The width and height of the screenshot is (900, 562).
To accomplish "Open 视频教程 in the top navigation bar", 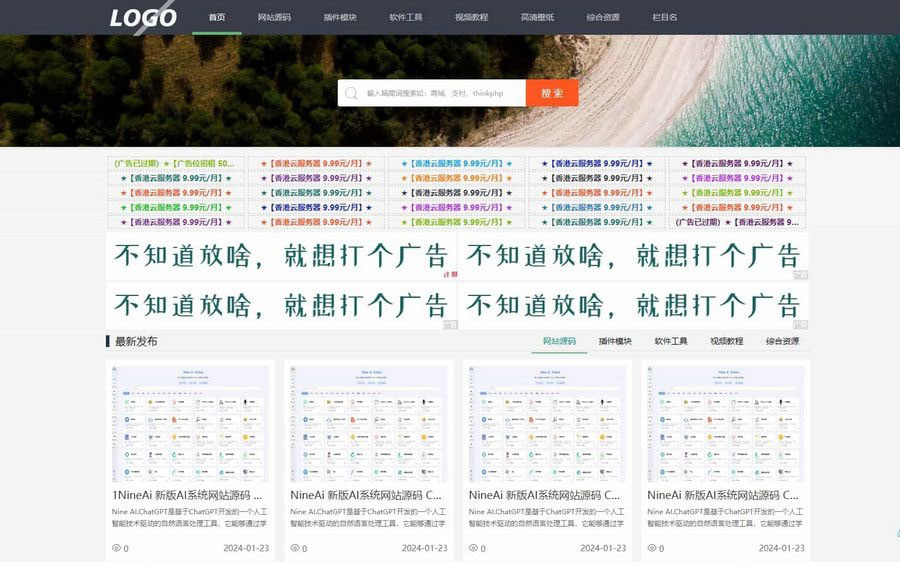I will tap(472, 17).
